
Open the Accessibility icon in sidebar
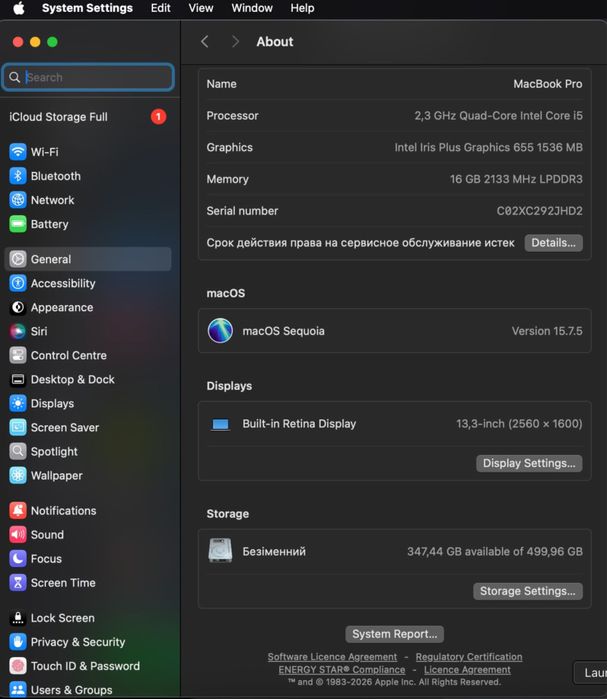point(18,283)
